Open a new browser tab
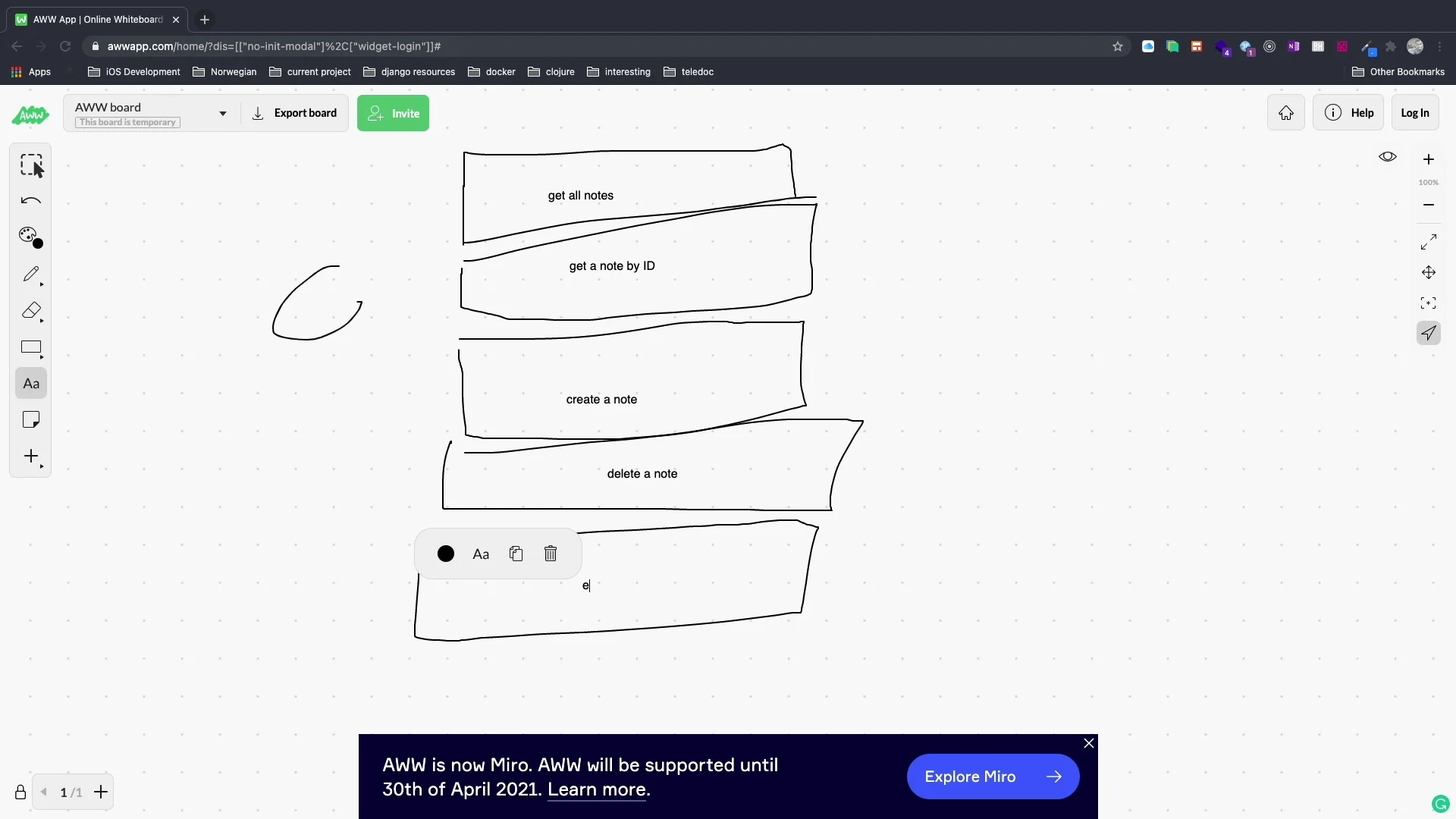This screenshot has width=1456, height=819. click(x=205, y=20)
